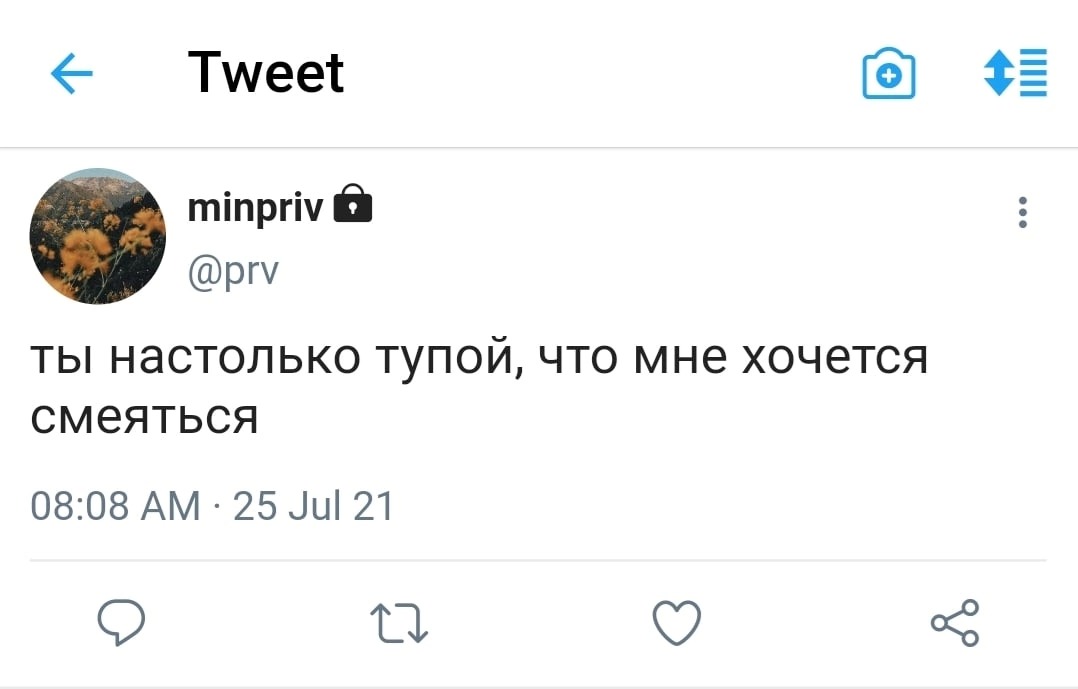Viewport: 1078px width, 689px height.
Task: Click the word "смеяться" in the tweet
Action: point(145,416)
